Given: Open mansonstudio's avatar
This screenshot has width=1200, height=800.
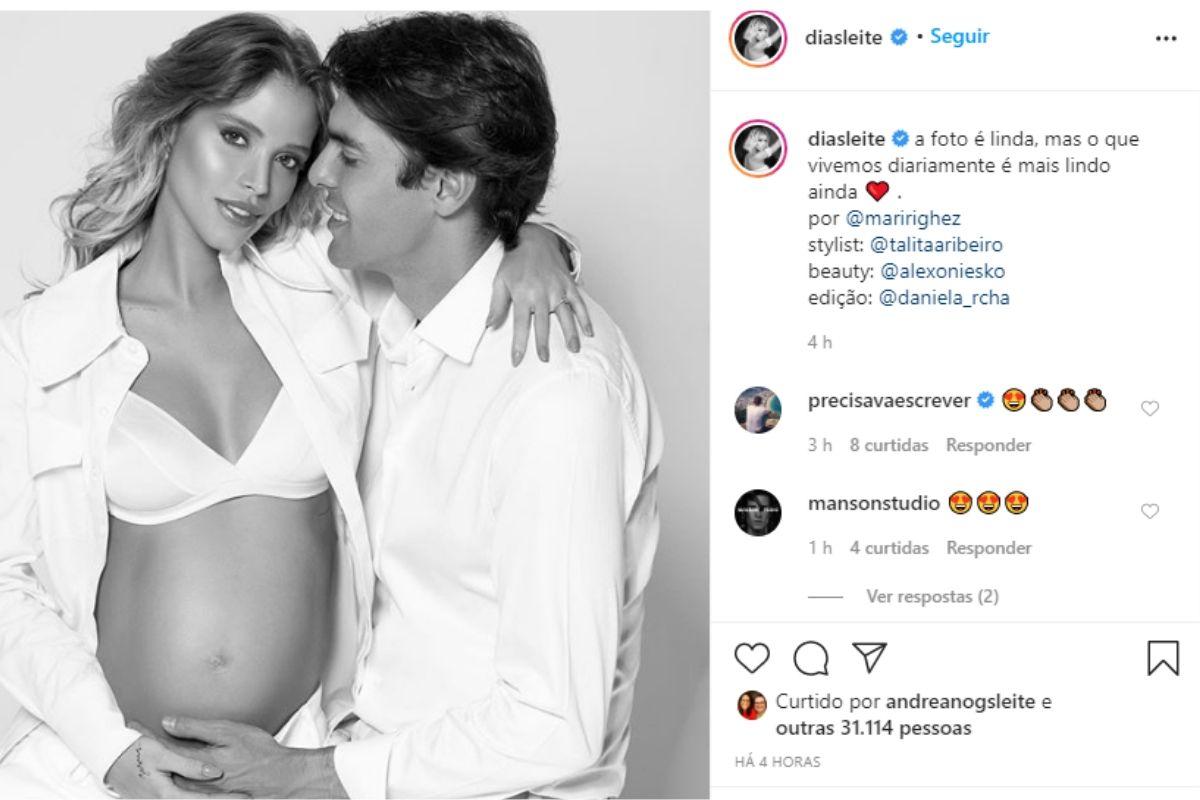Looking at the screenshot, I should [757, 512].
